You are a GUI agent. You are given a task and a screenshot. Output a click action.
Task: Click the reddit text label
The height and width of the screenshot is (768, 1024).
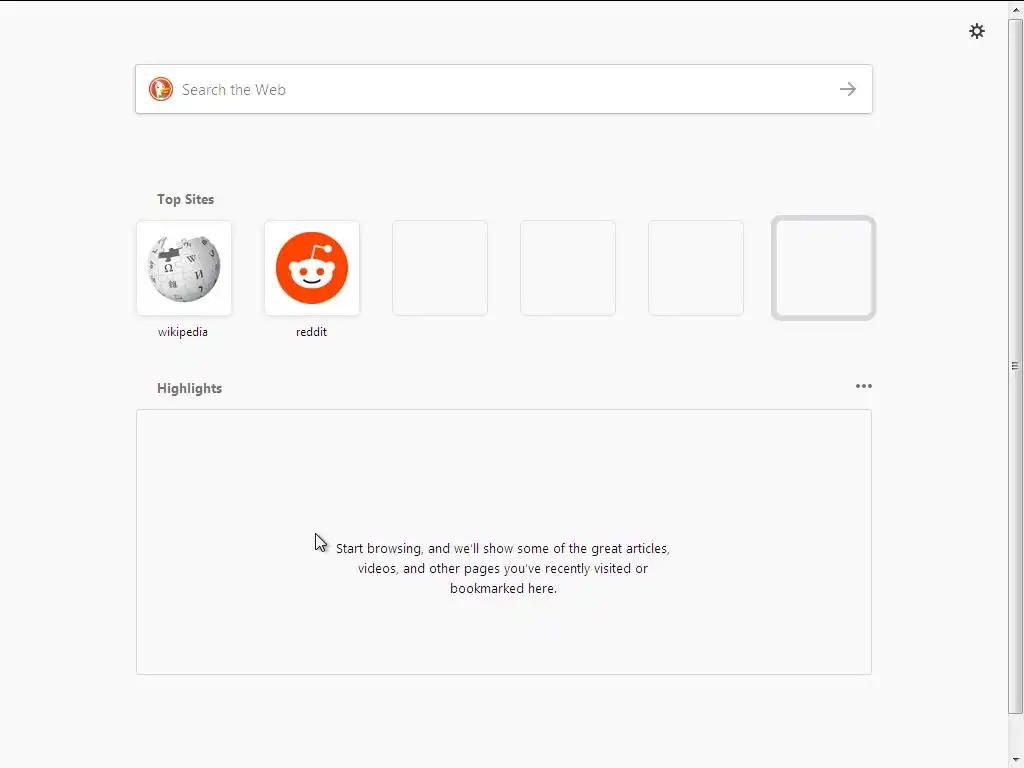(x=312, y=332)
